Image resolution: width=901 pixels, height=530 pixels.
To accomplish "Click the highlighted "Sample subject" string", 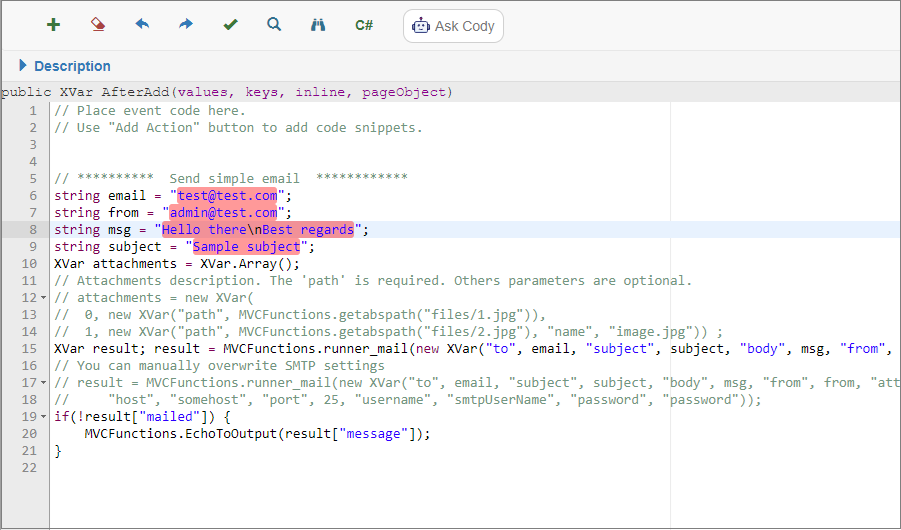I will [x=247, y=247].
